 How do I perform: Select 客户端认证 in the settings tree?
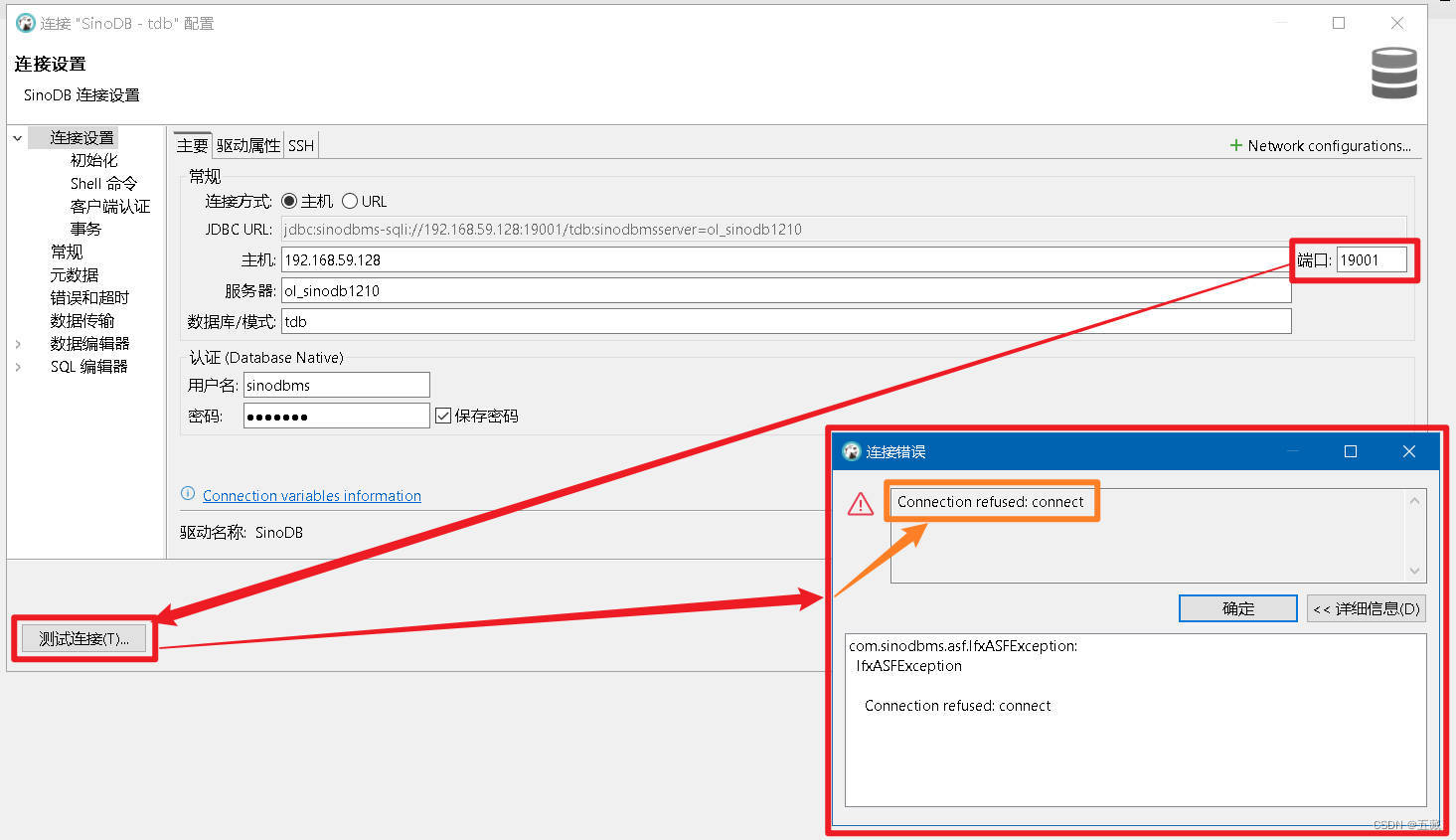(110, 206)
